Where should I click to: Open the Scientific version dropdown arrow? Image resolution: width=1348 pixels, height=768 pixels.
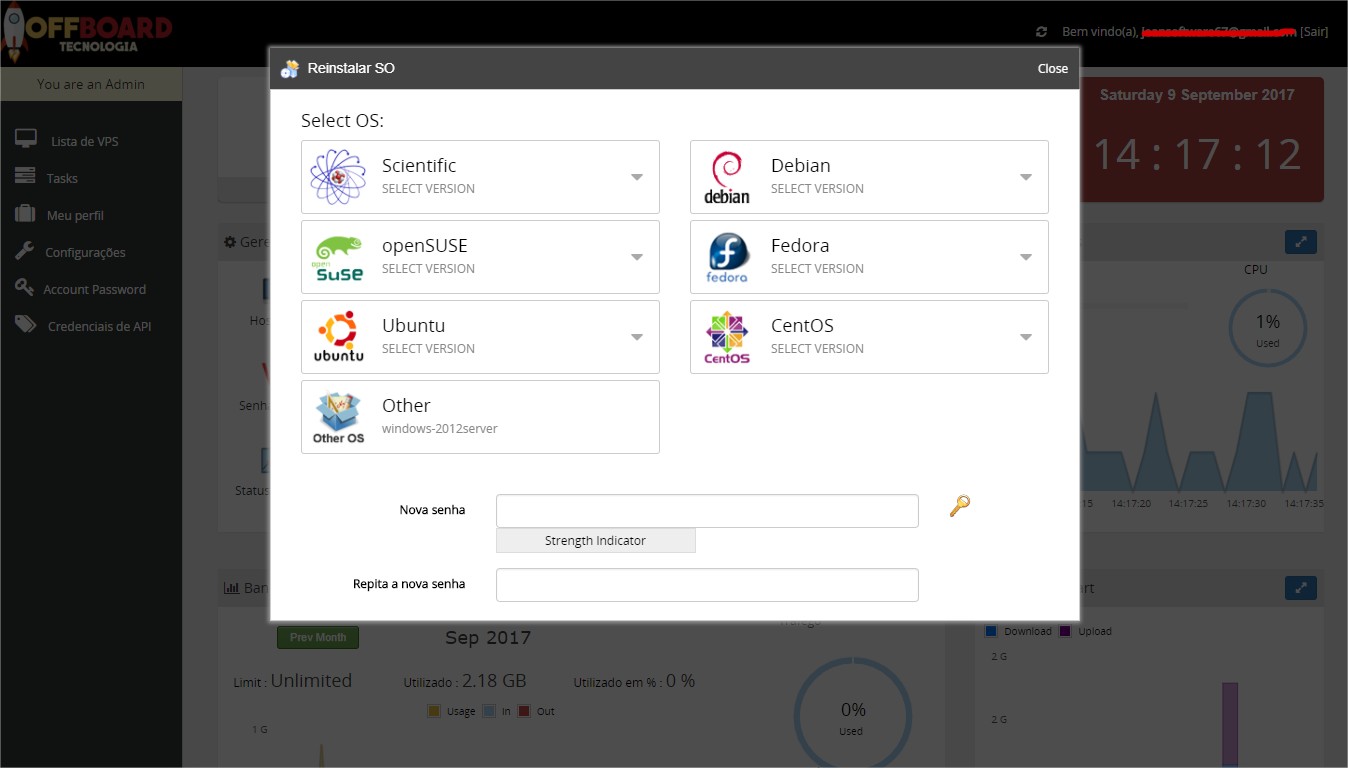point(637,178)
